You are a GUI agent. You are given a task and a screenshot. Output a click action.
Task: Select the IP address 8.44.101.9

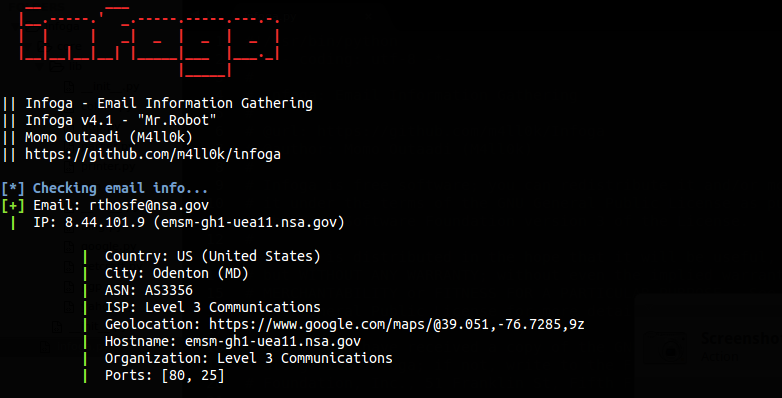pos(105,222)
